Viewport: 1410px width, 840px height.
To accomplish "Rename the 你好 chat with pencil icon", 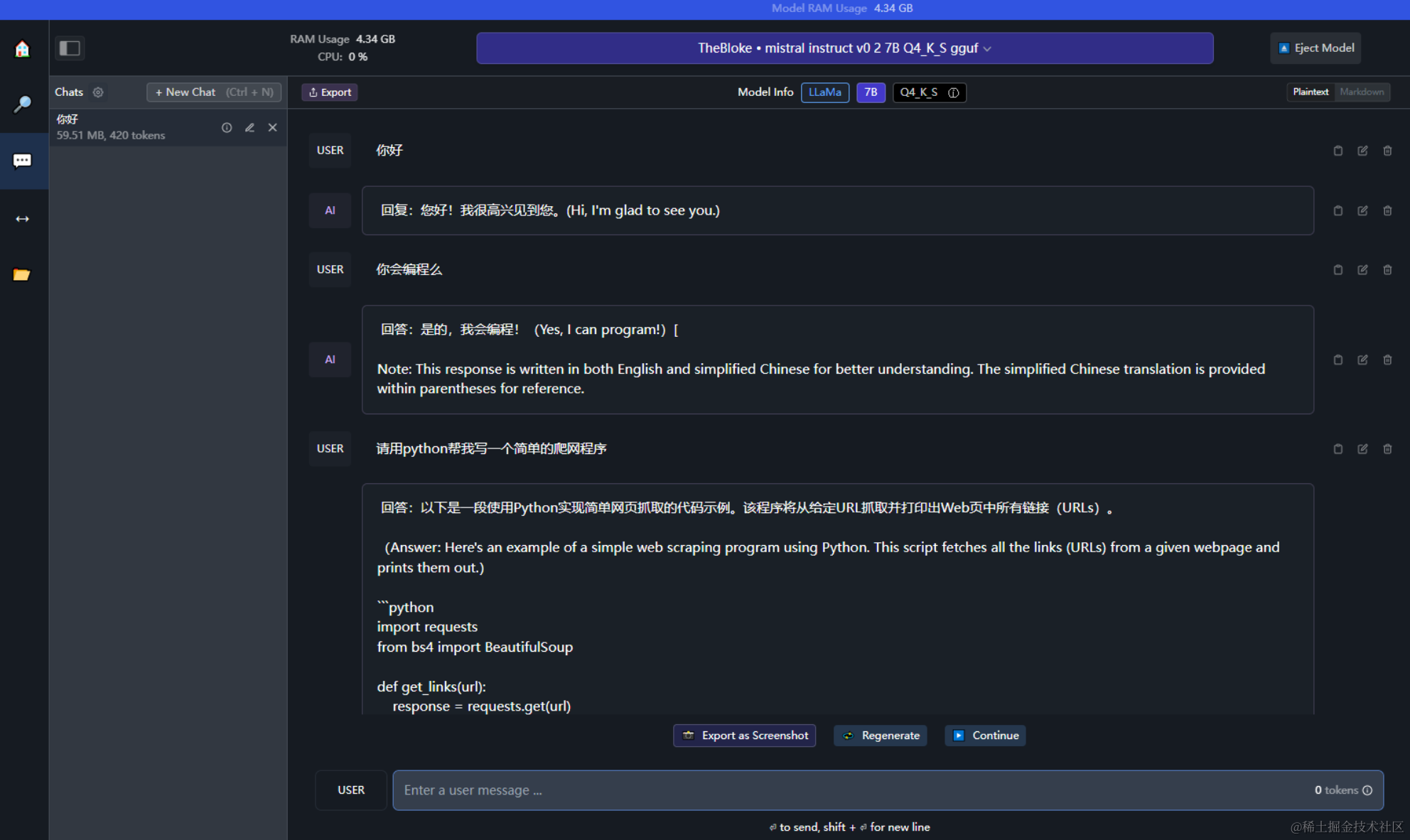I will pos(249,128).
